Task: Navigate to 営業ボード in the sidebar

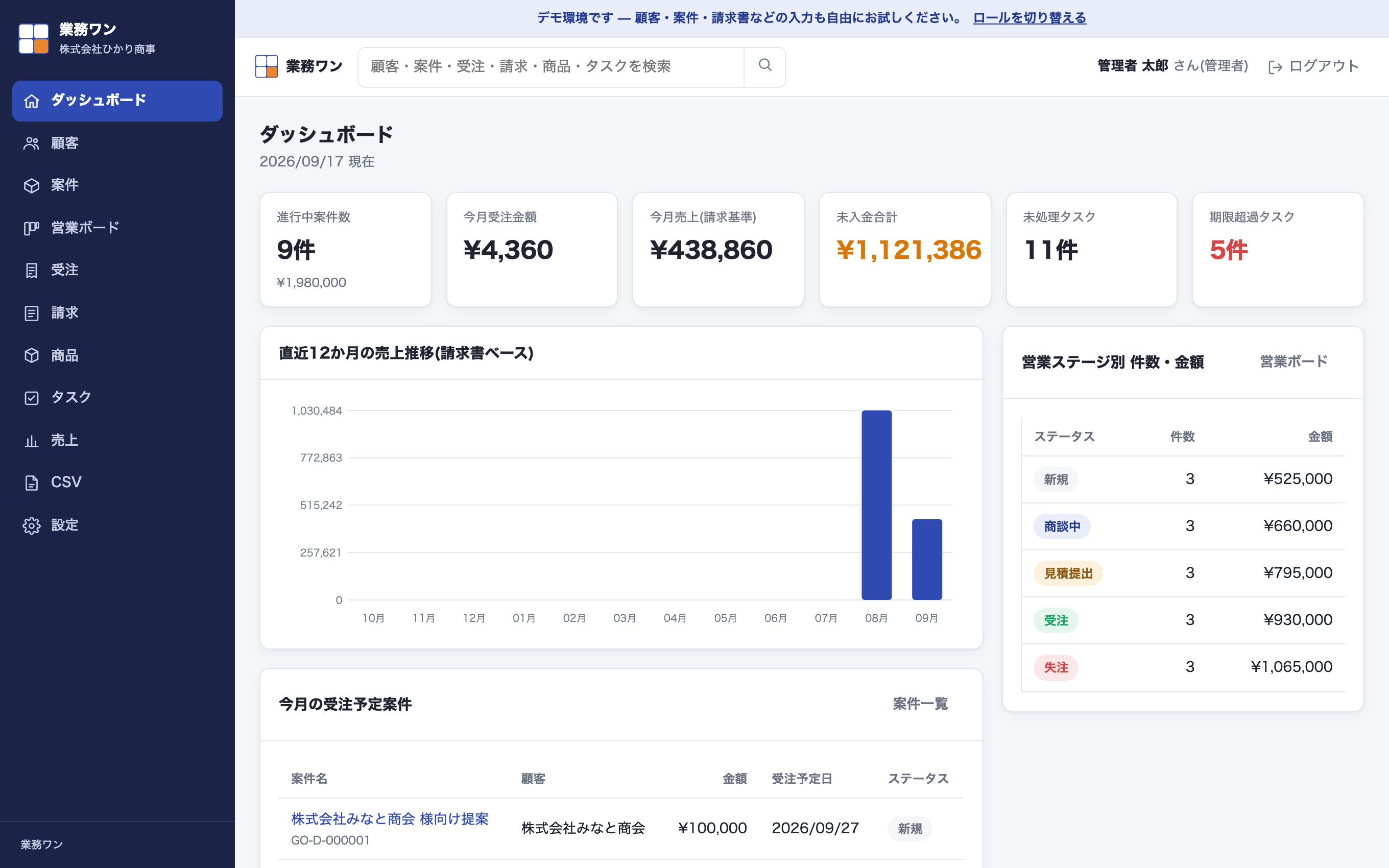Action: click(x=117, y=228)
